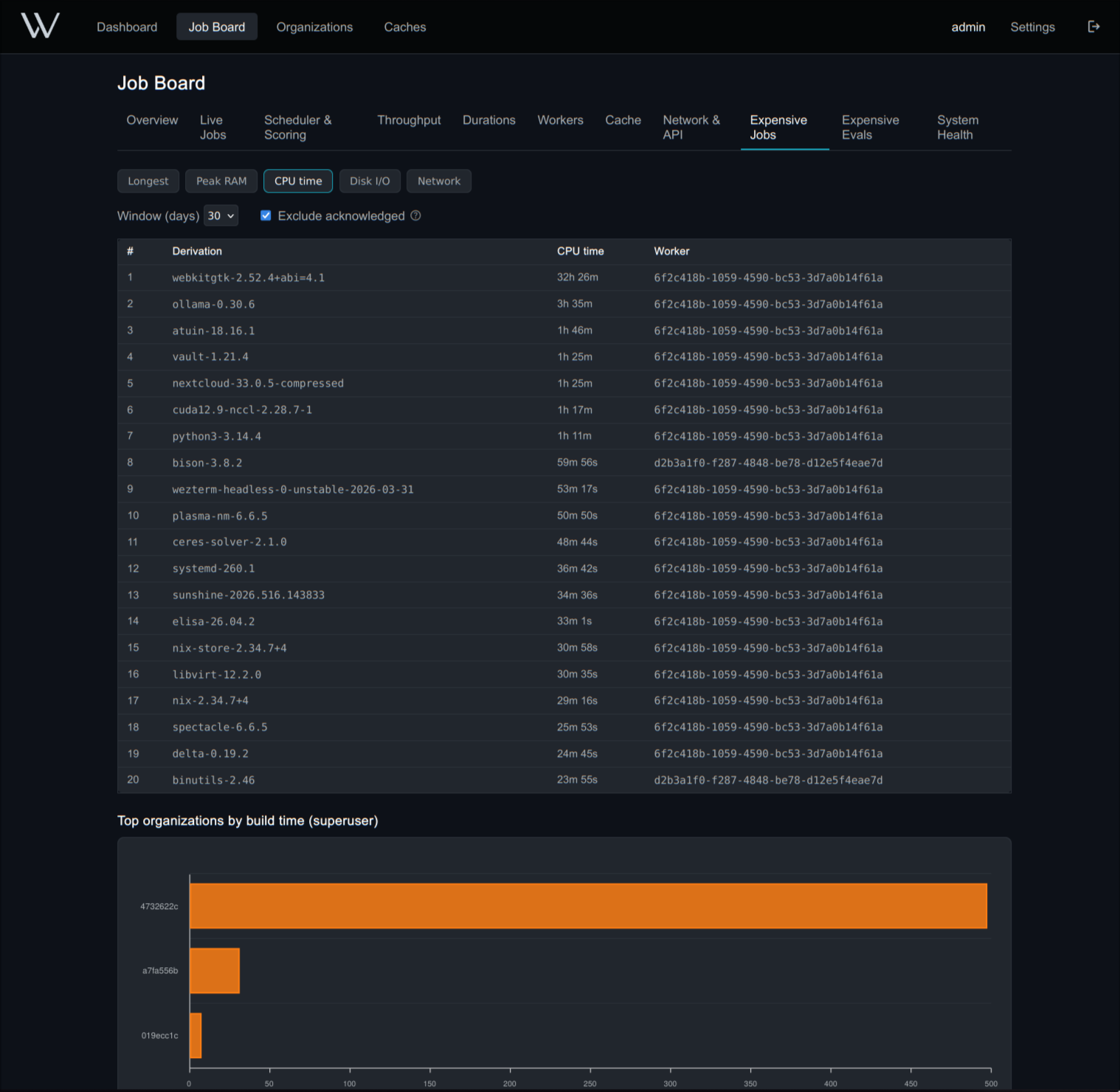The width and height of the screenshot is (1120, 1092).
Task: Click the Derivation column header
Action: (197, 251)
